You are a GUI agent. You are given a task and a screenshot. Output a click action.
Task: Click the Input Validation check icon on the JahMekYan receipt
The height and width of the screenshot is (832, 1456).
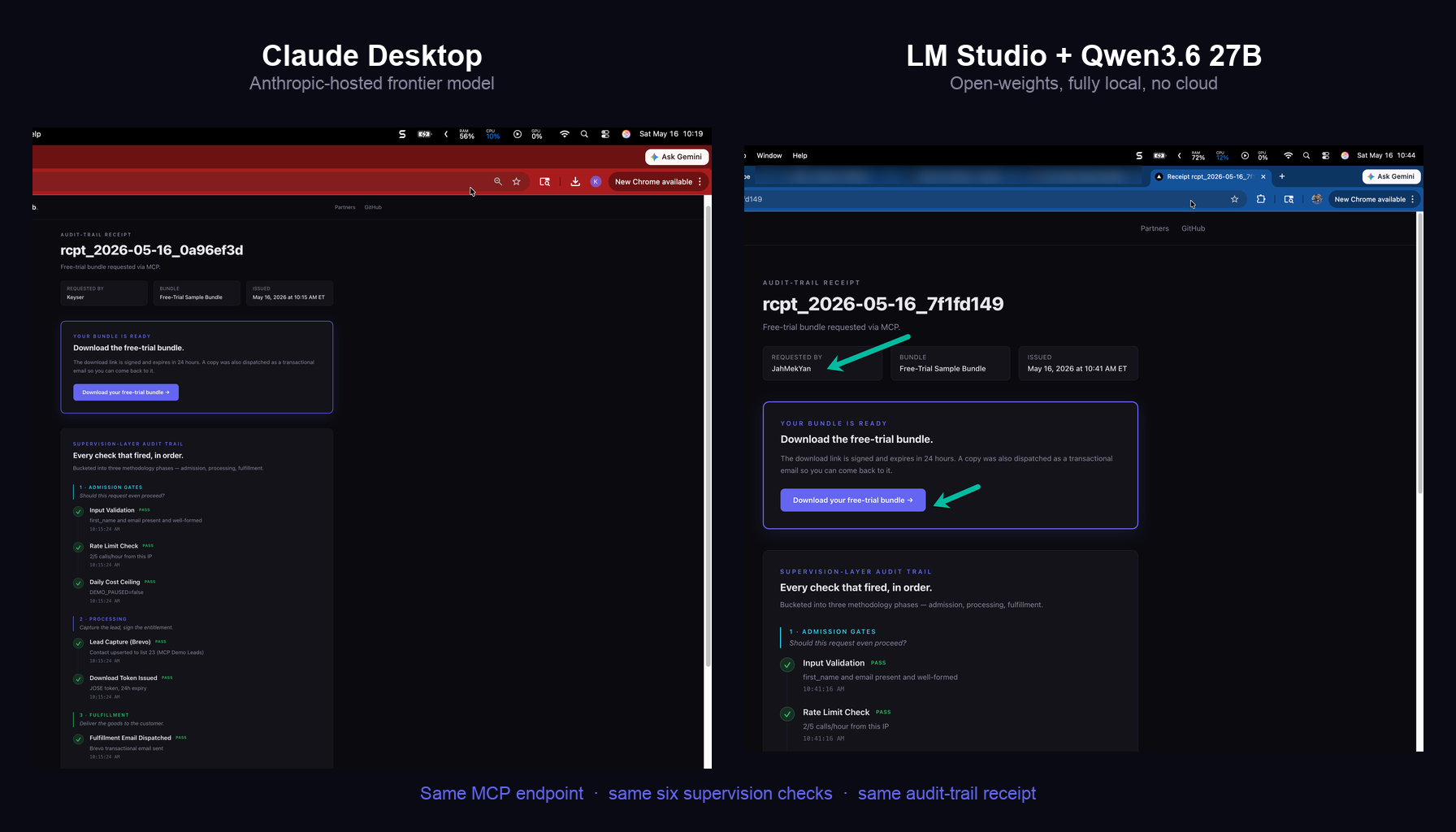787,665
